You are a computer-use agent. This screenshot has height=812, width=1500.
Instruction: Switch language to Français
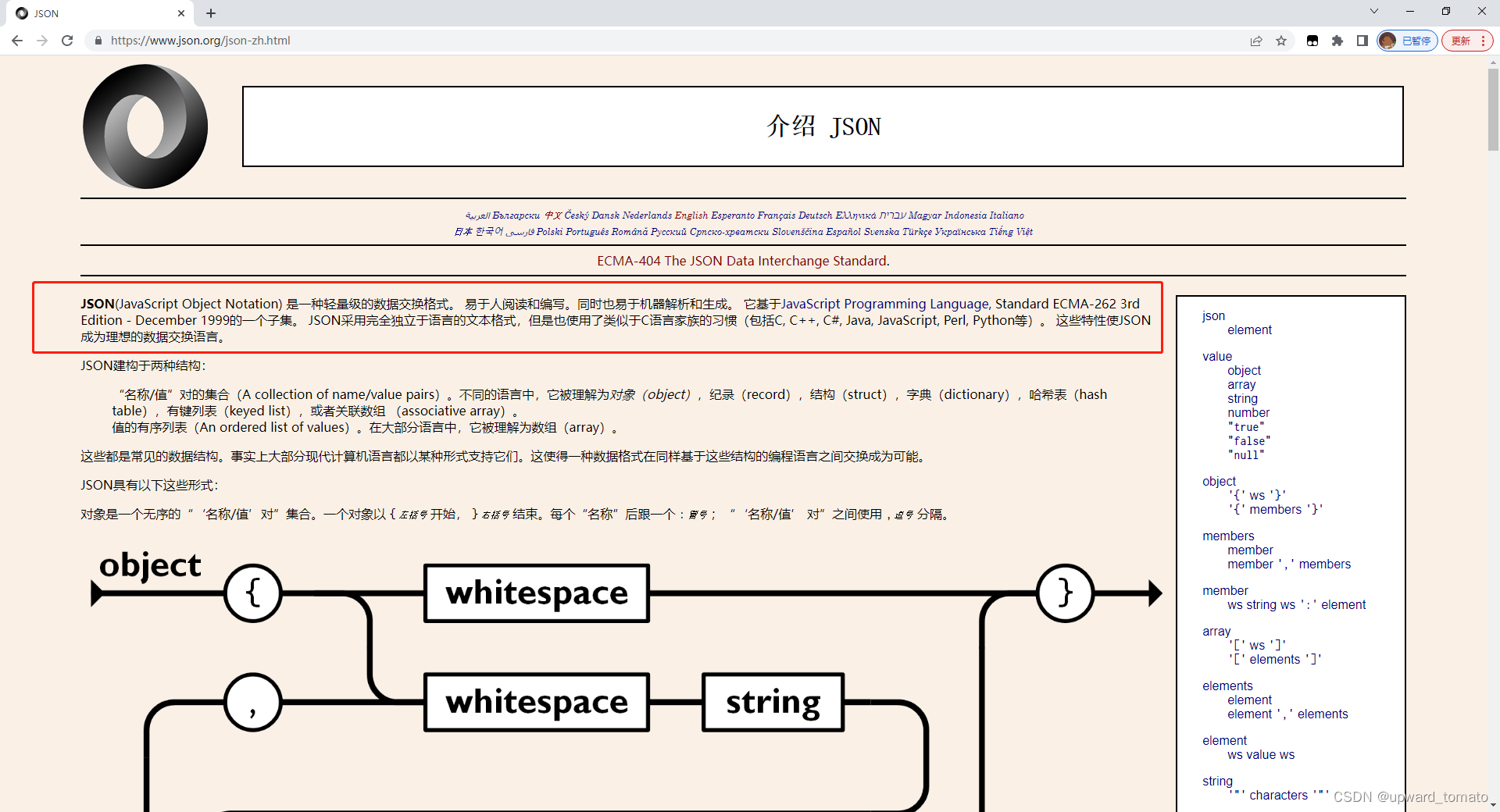(776, 215)
